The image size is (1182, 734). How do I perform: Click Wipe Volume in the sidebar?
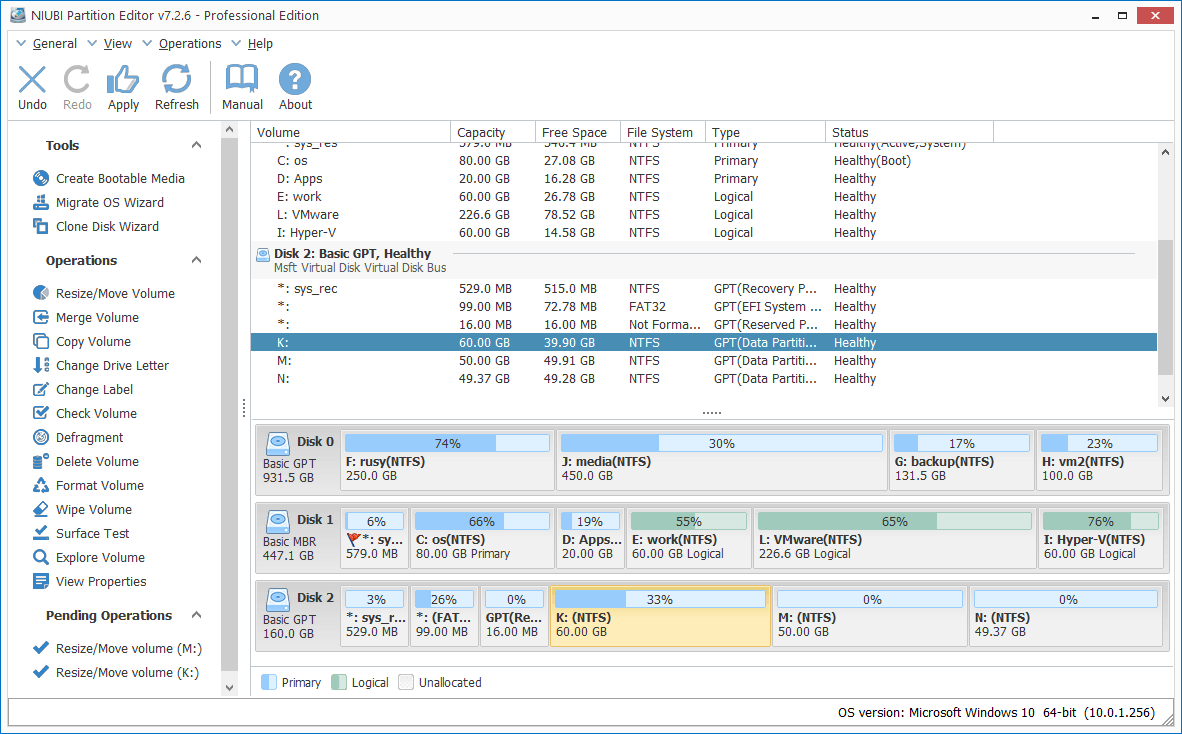click(x=93, y=509)
